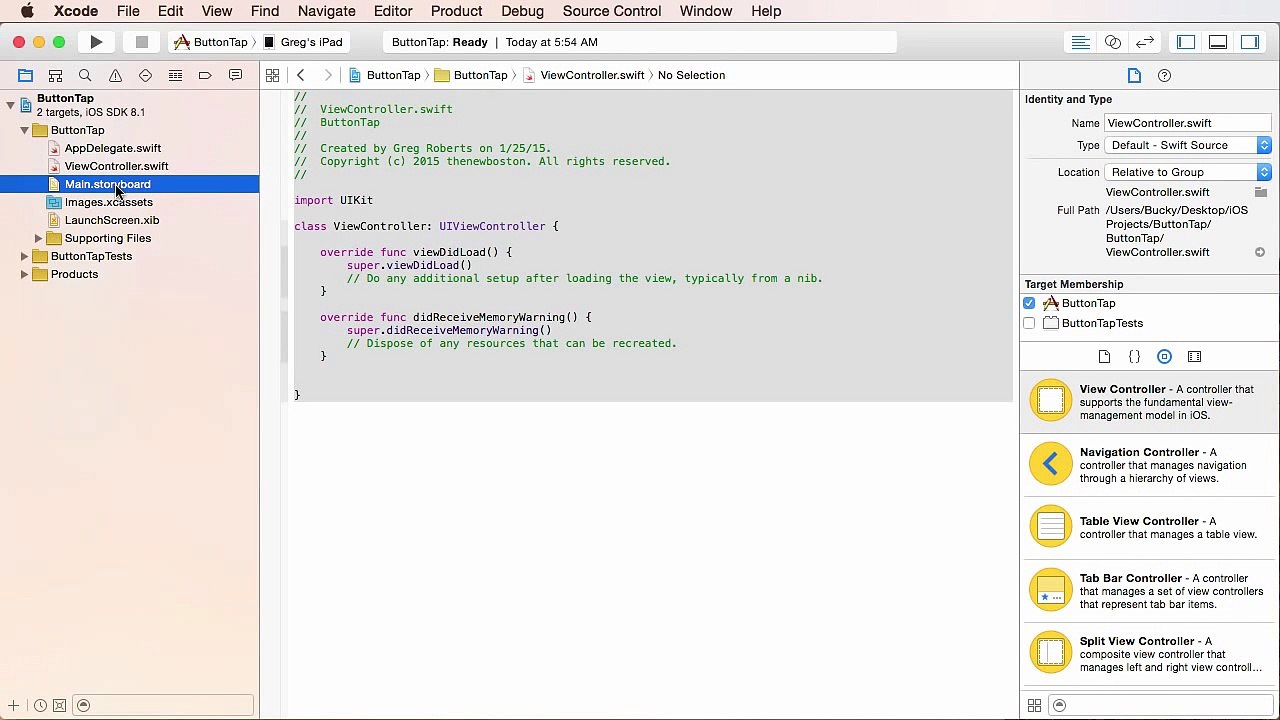Open the Navigate menu
This screenshot has width=1280, height=720.
pos(326,11)
